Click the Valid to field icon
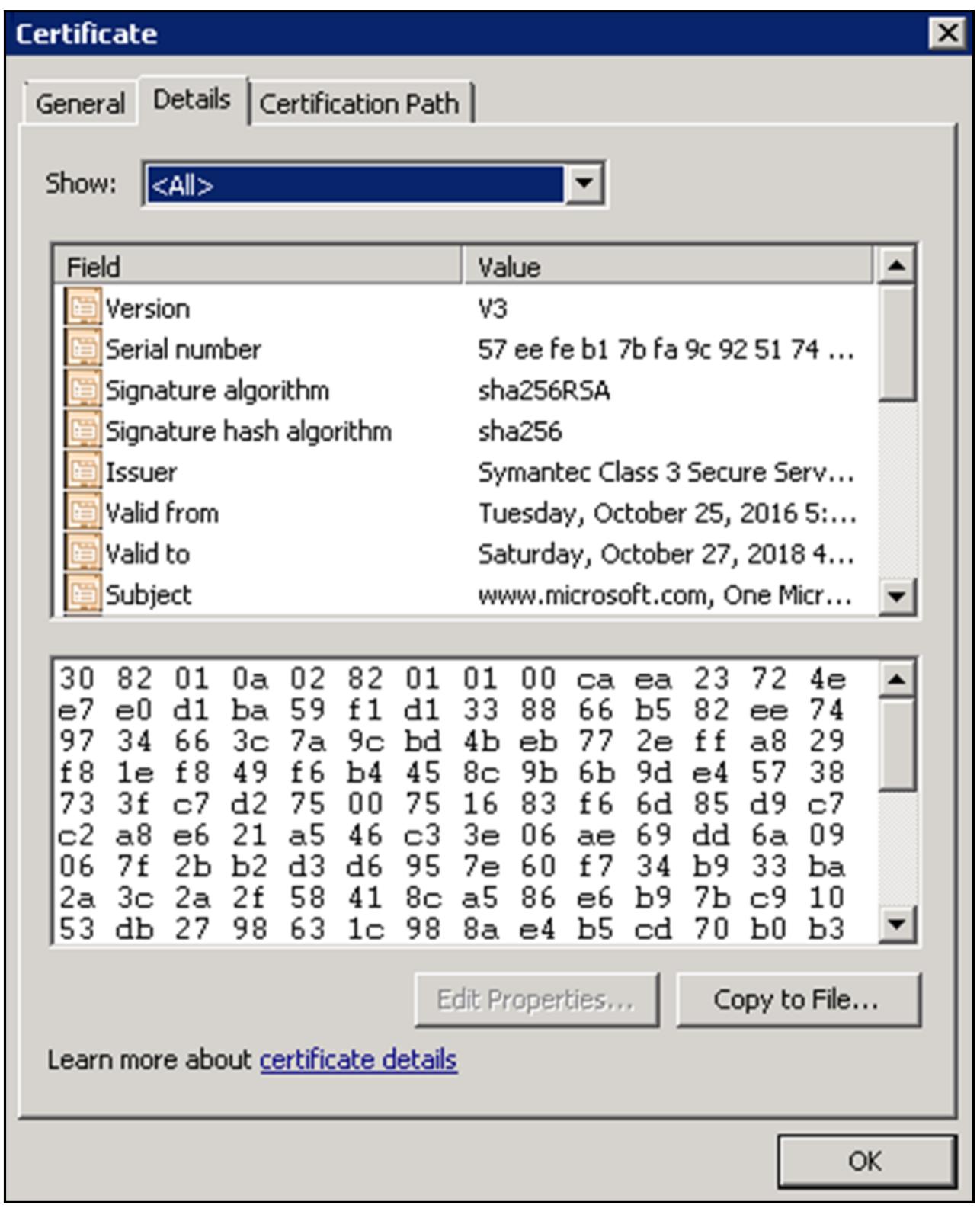980x1208 pixels. [x=82, y=554]
